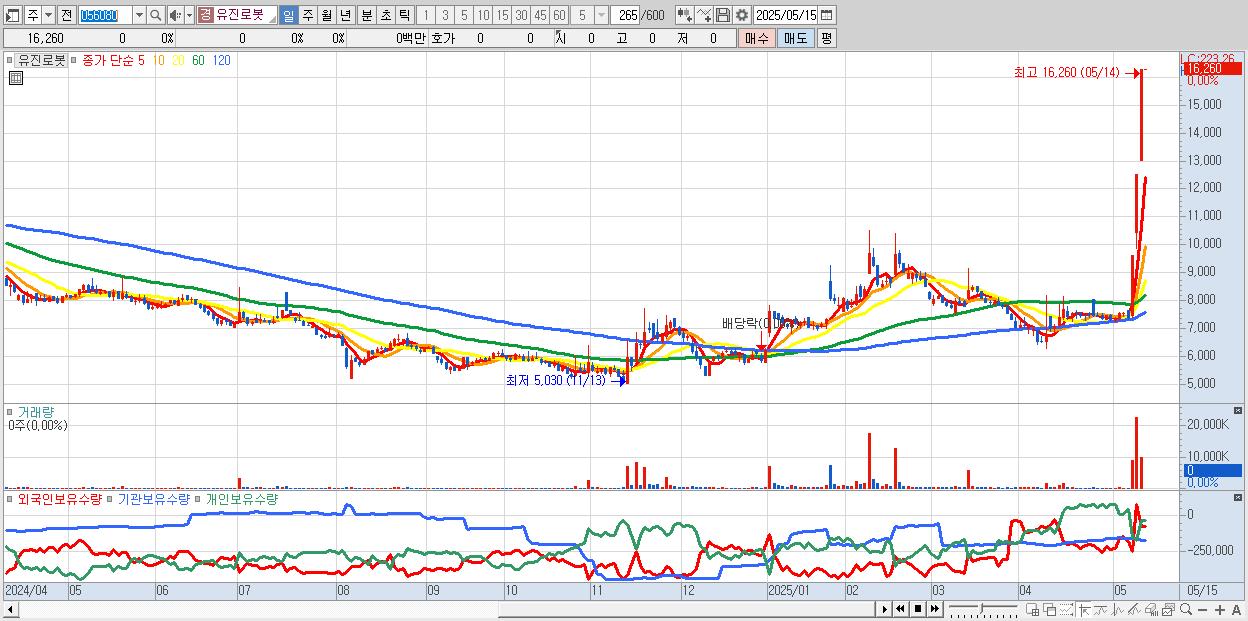
Task: Edit the date field 2025/05/15
Action: (786, 15)
